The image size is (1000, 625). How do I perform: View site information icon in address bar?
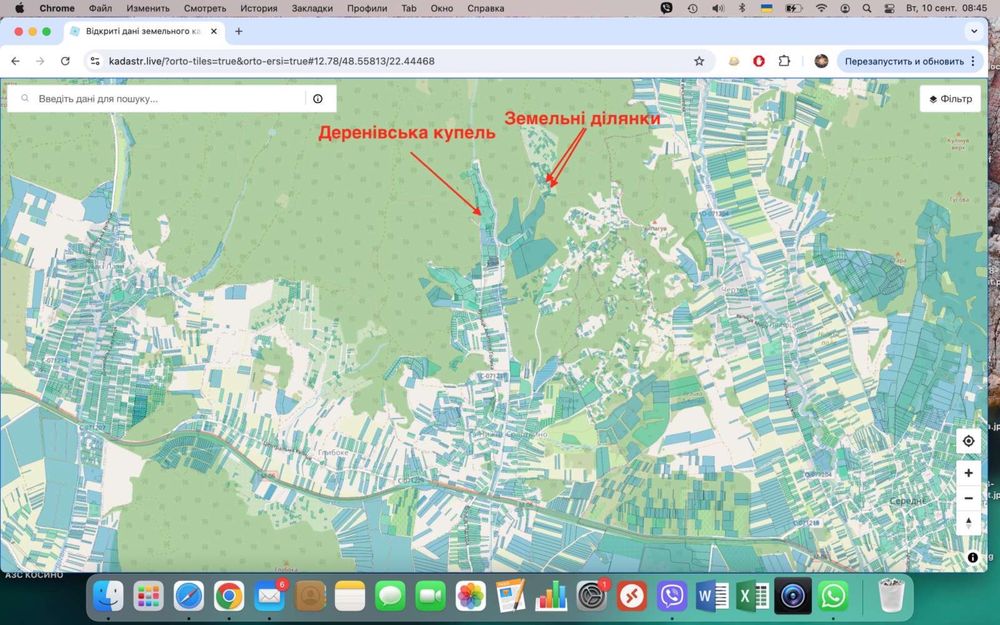coord(95,61)
